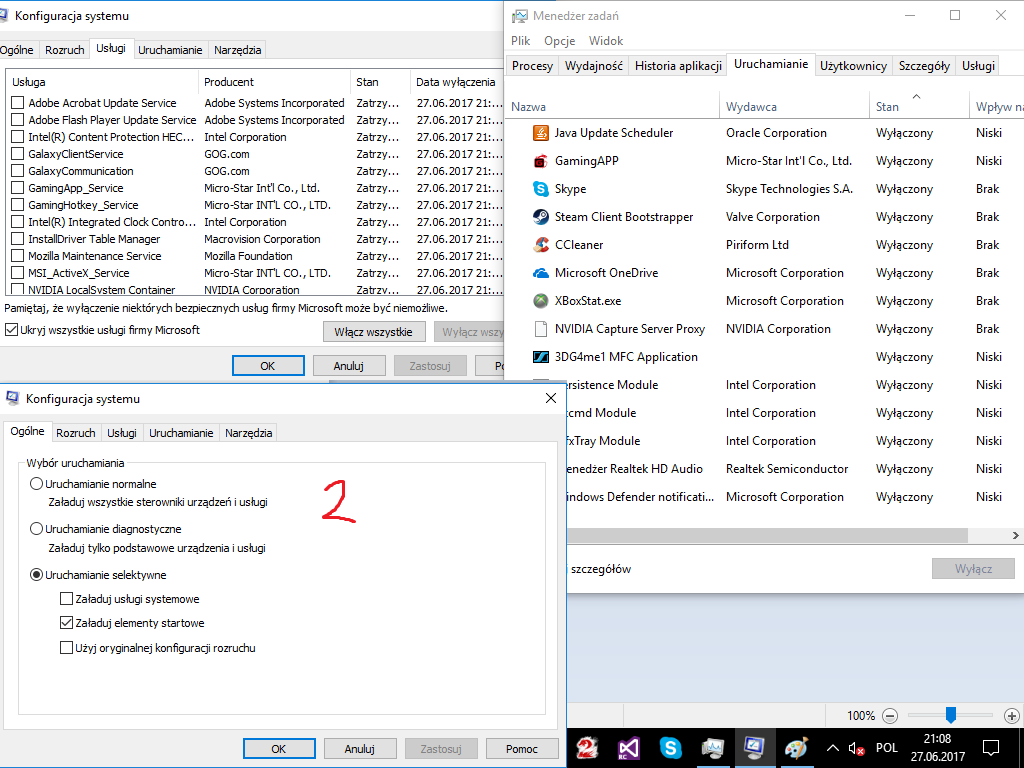Click the Skype icon in the Task Manager startup list
Screen dimensions: 1024x768
[x=541, y=189]
